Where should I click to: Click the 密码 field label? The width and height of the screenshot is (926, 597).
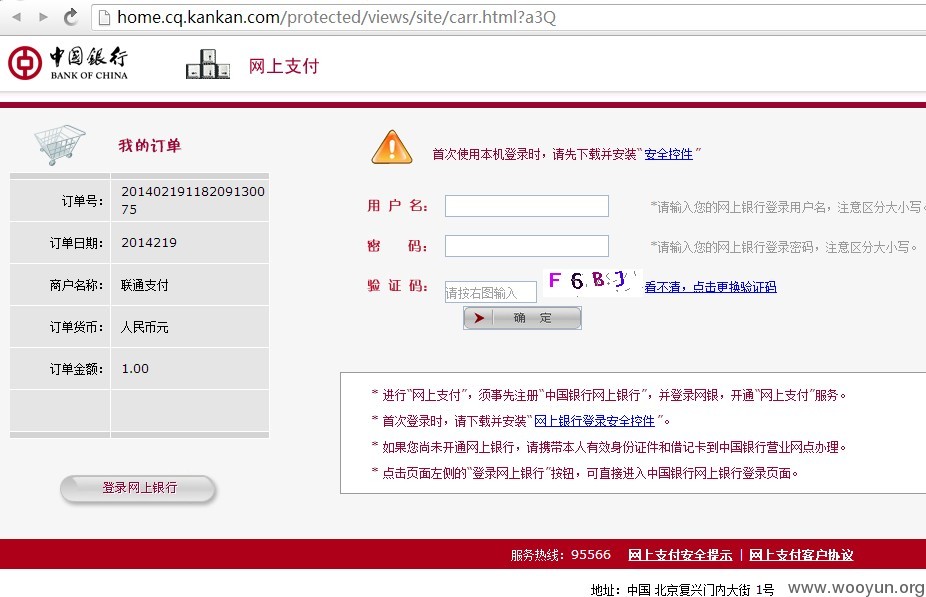397,246
